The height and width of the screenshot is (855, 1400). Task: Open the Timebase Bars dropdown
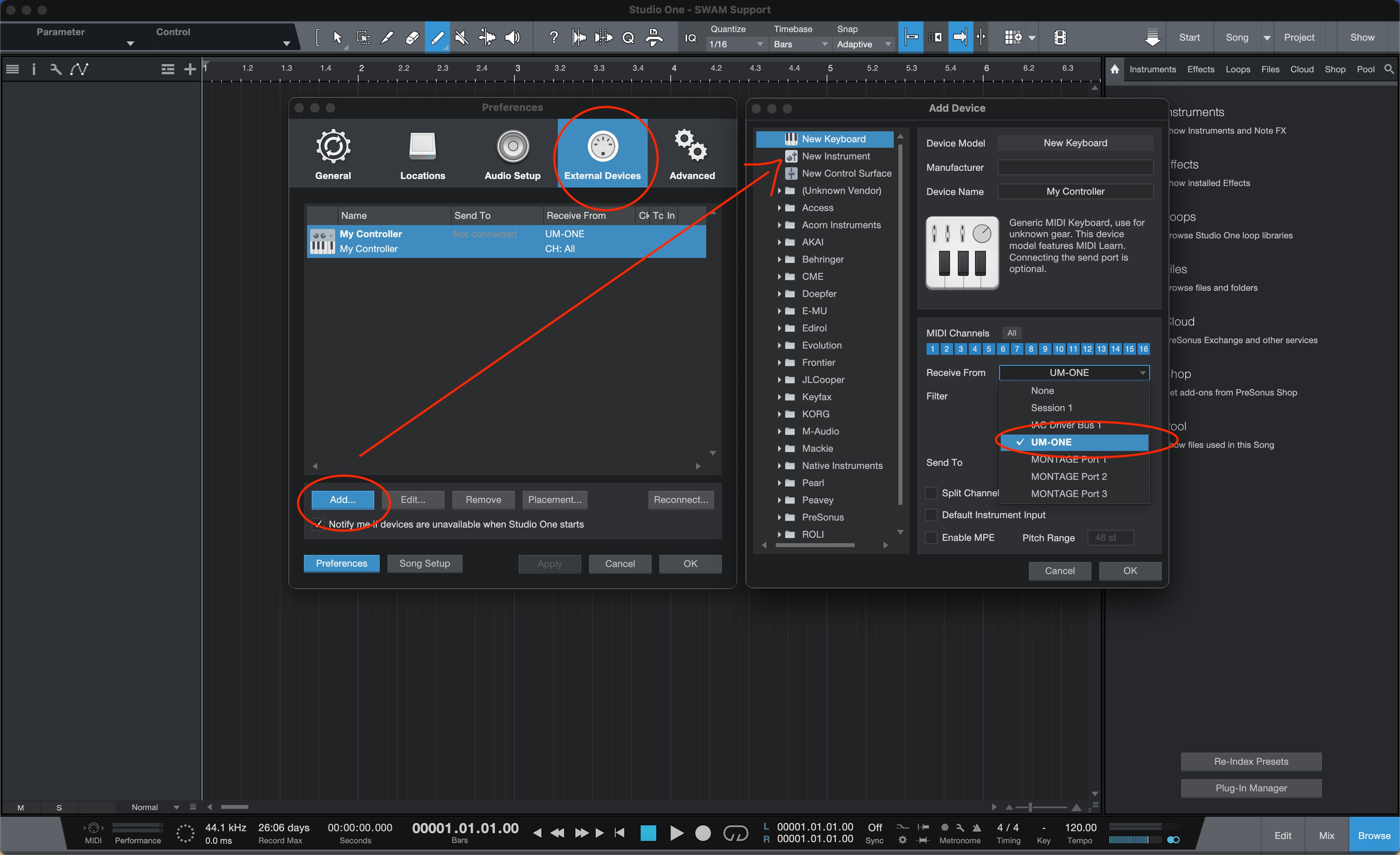pyautogui.click(x=800, y=44)
